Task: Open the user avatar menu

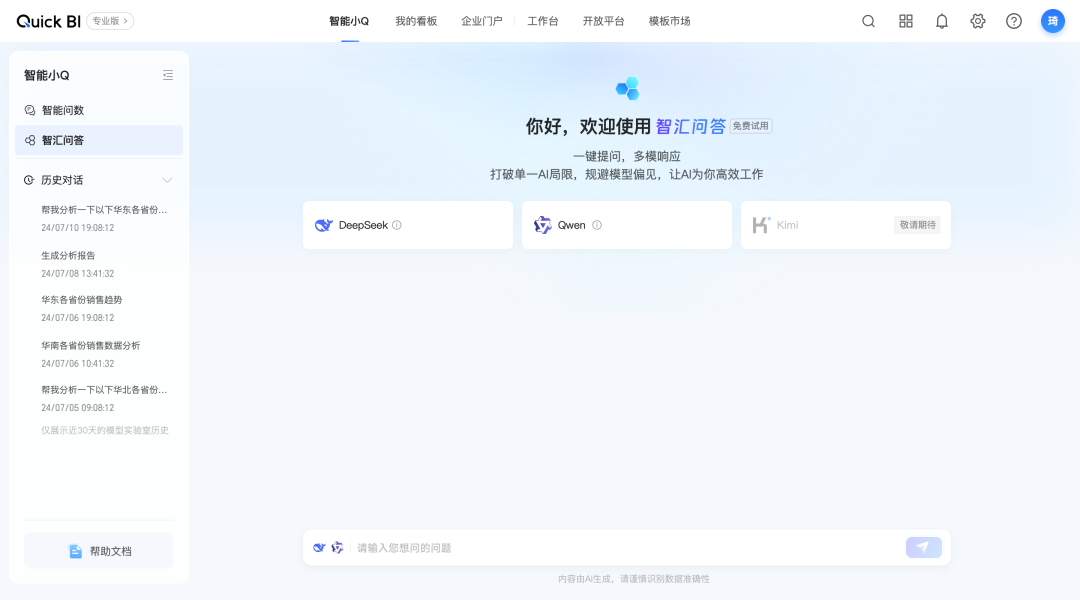Action: [x=1052, y=21]
